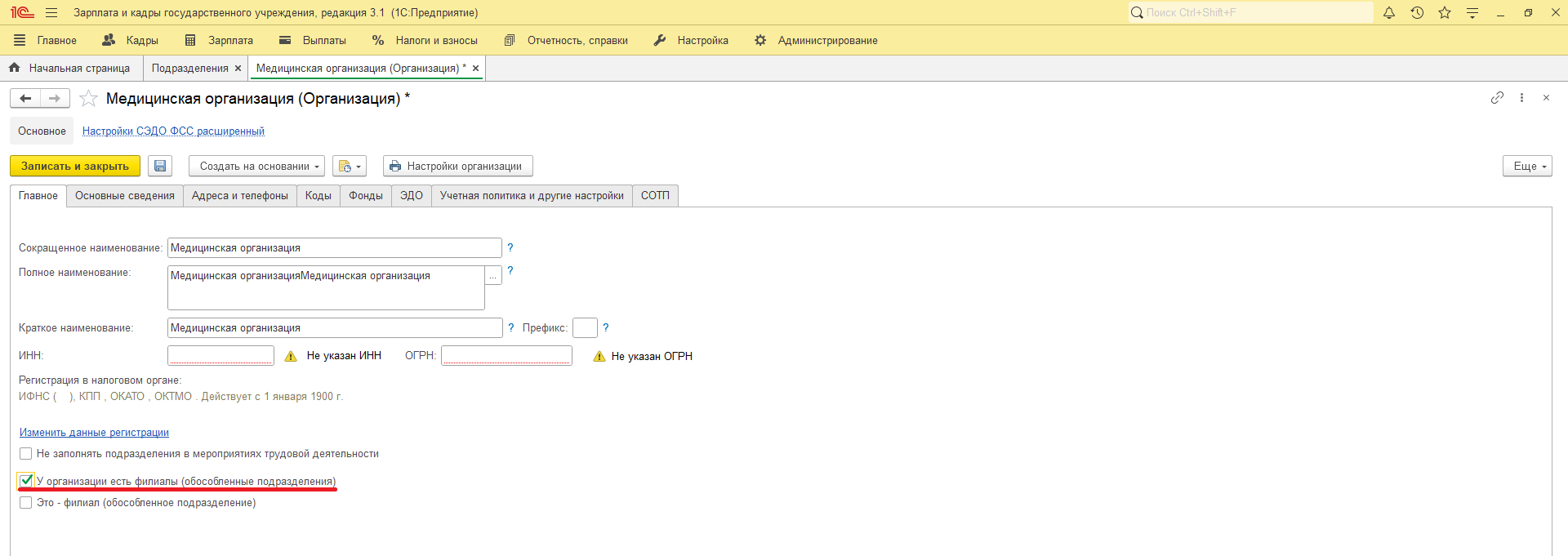1568x556 pixels.
Task: Close the Подразделения tab
Action: pos(238,69)
